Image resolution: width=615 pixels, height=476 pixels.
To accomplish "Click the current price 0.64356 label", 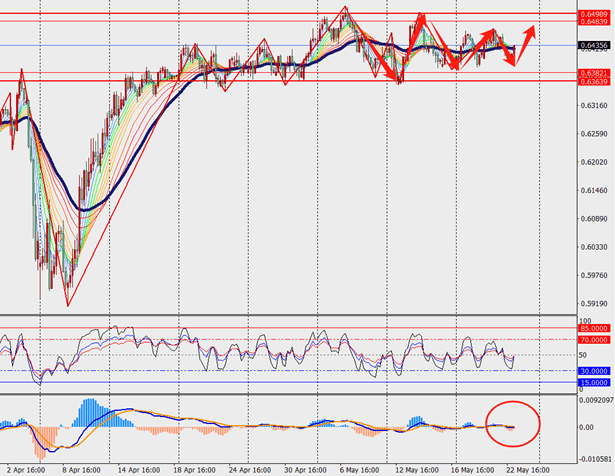I will coord(591,45).
